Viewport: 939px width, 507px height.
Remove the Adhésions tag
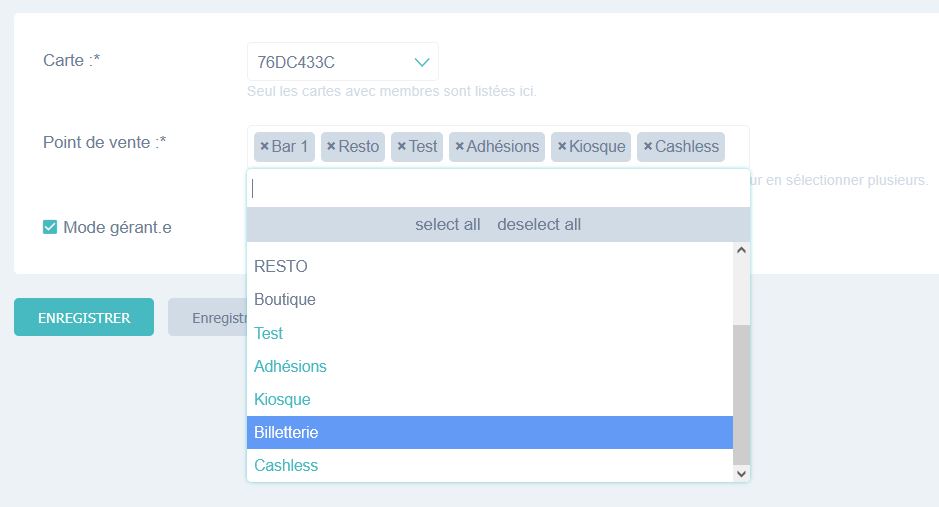[459, 147]
